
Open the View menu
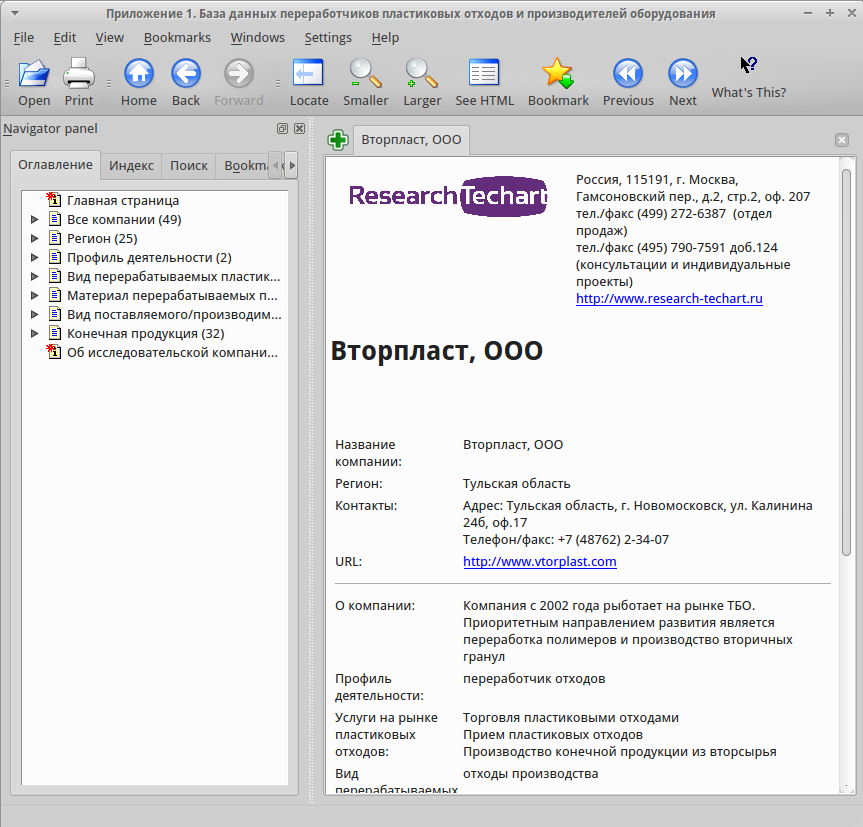(110, 37)
